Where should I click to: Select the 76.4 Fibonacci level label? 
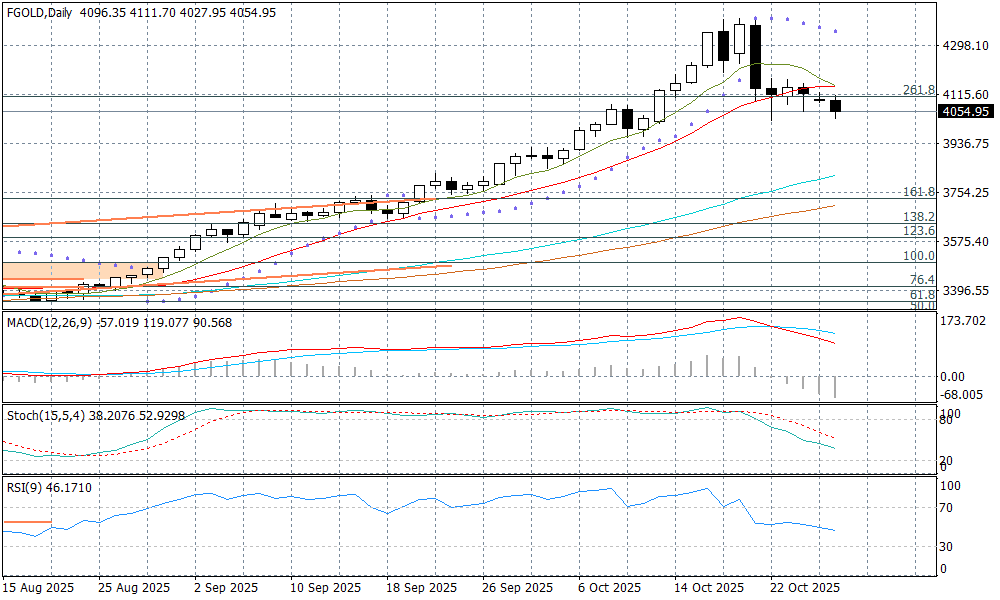click(x=921, y=280)
